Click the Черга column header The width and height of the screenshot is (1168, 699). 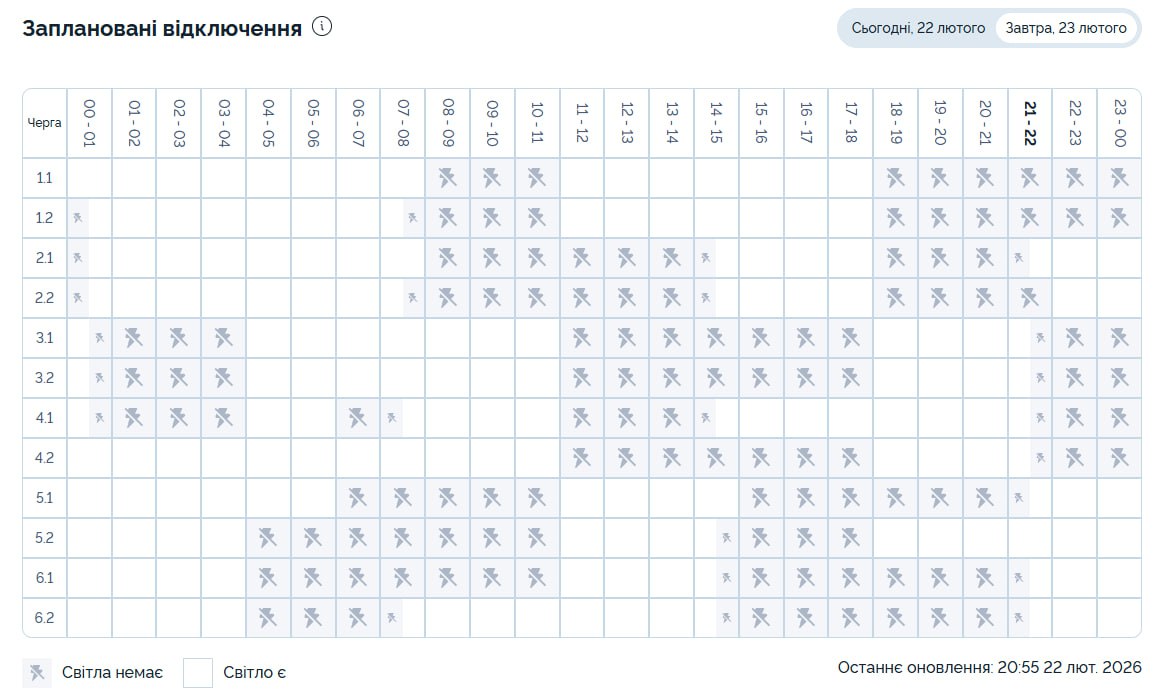click(x=44, y=123)
